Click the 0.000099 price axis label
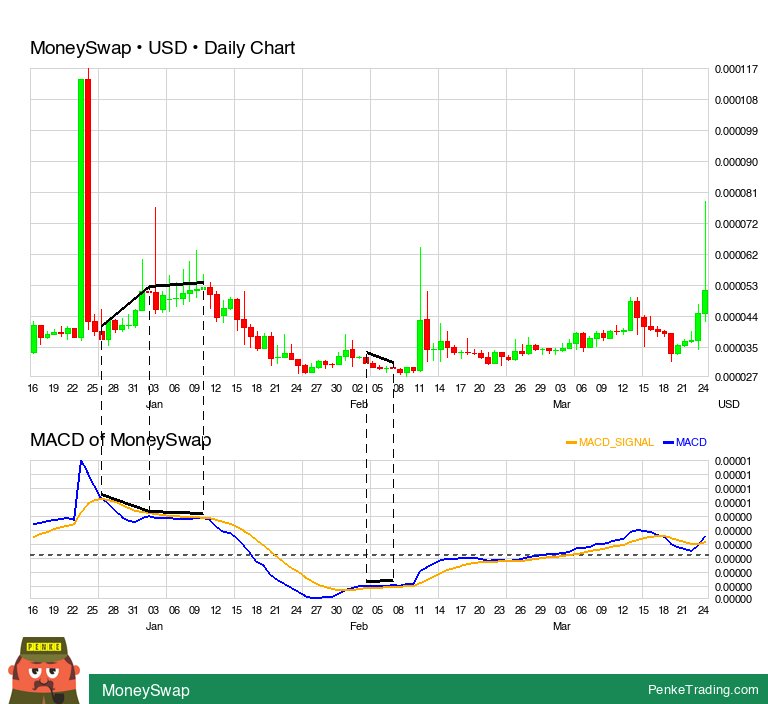This screenshot has width=768, height=704. pos(736,131)
